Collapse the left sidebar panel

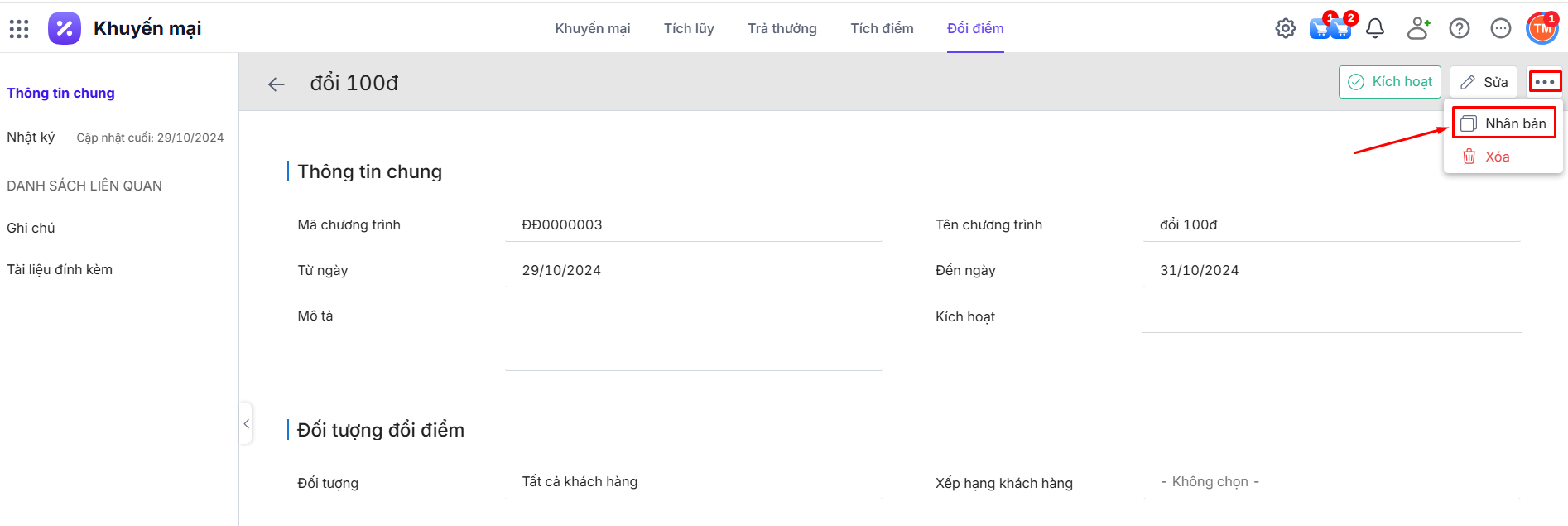click(246, 423)
